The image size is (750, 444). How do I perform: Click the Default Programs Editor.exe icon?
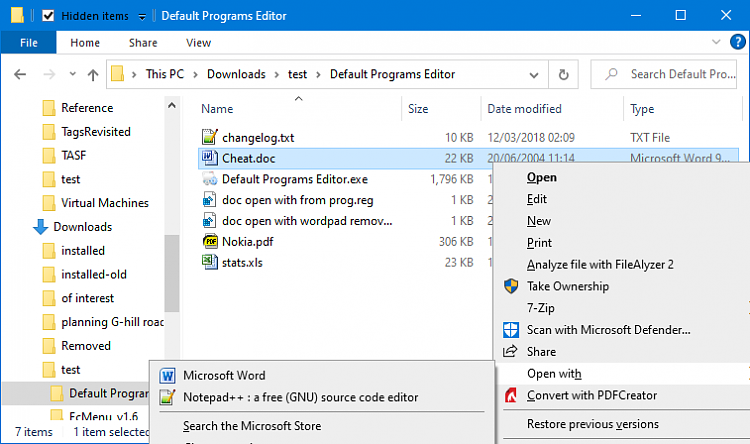(x=209, y=179)
